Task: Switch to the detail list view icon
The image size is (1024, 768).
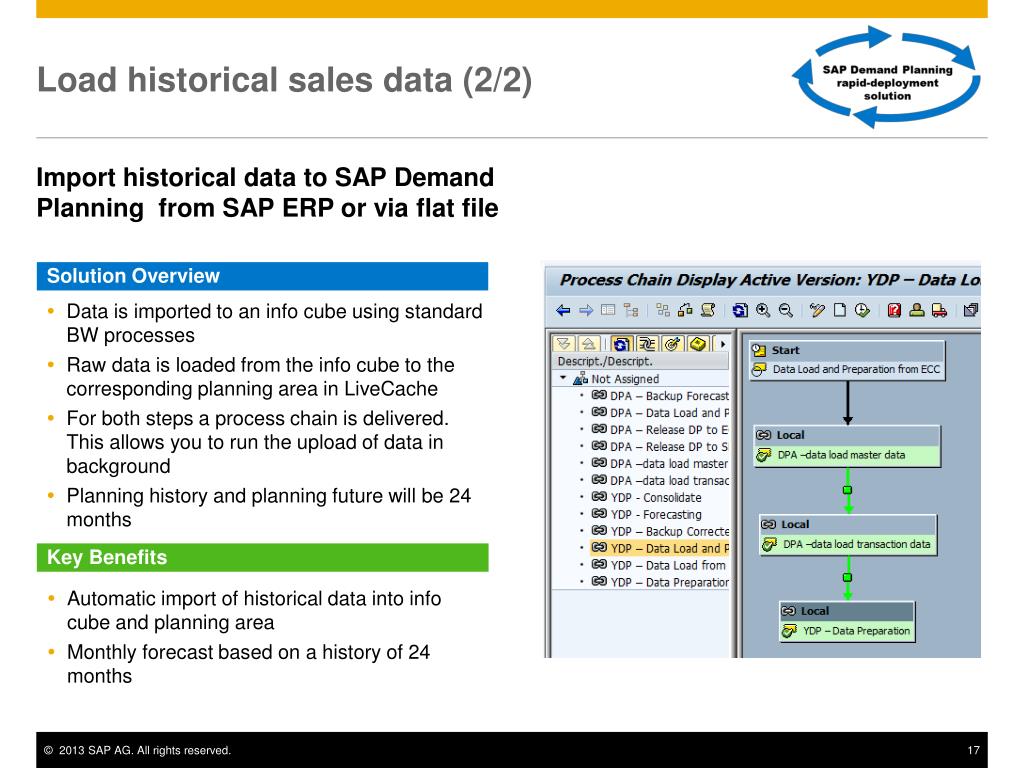Action: tap(608, 310)
